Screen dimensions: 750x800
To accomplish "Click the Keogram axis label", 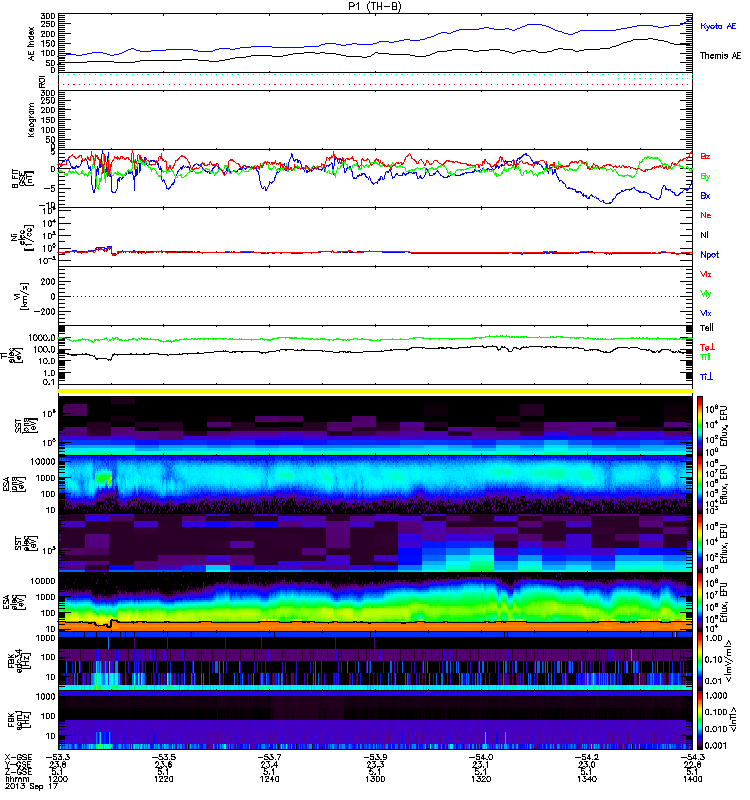I will point(31,120).
